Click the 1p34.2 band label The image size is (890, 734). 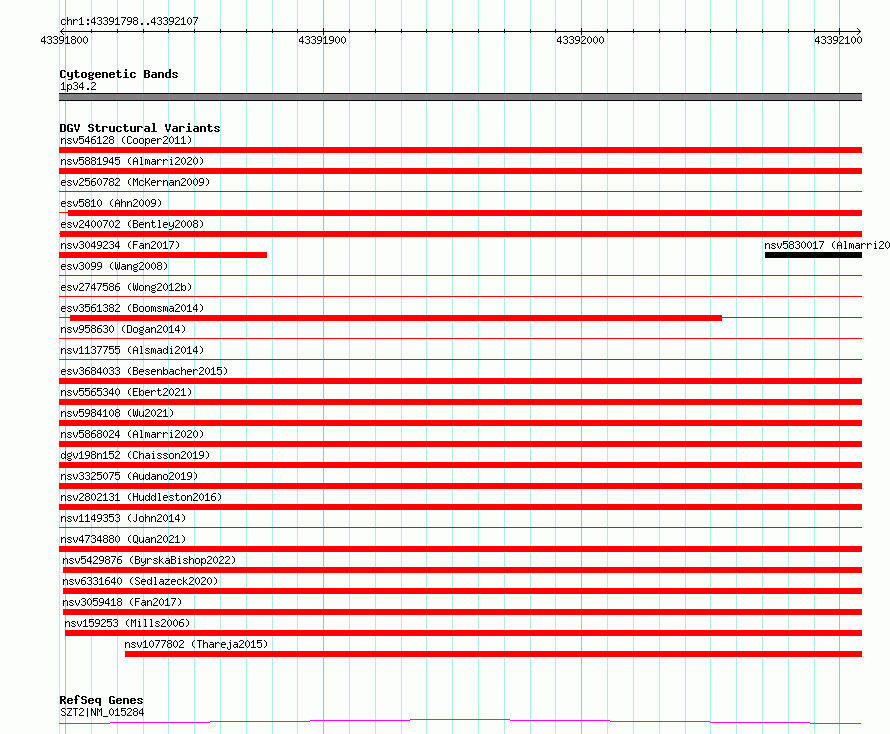tap(78, 86)
